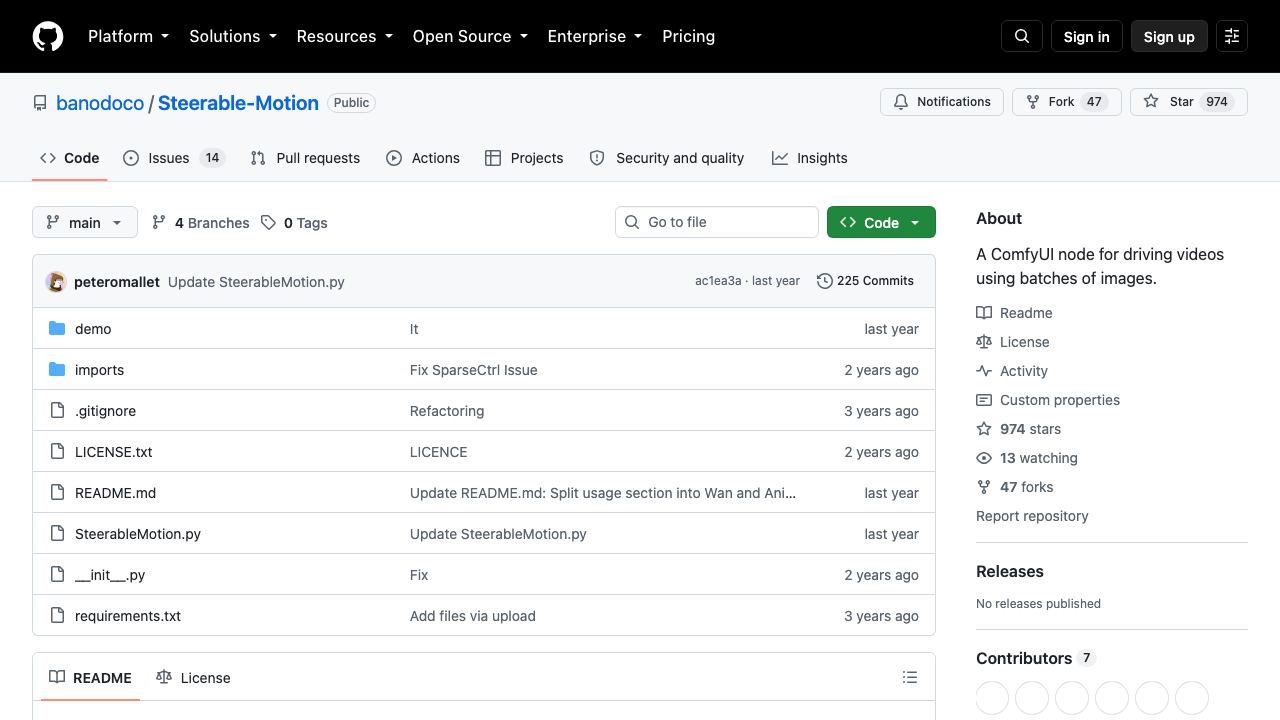Viewport: 1280px width, 720px height.
Task: Open the Actions tab
Action: coord(423,158)
